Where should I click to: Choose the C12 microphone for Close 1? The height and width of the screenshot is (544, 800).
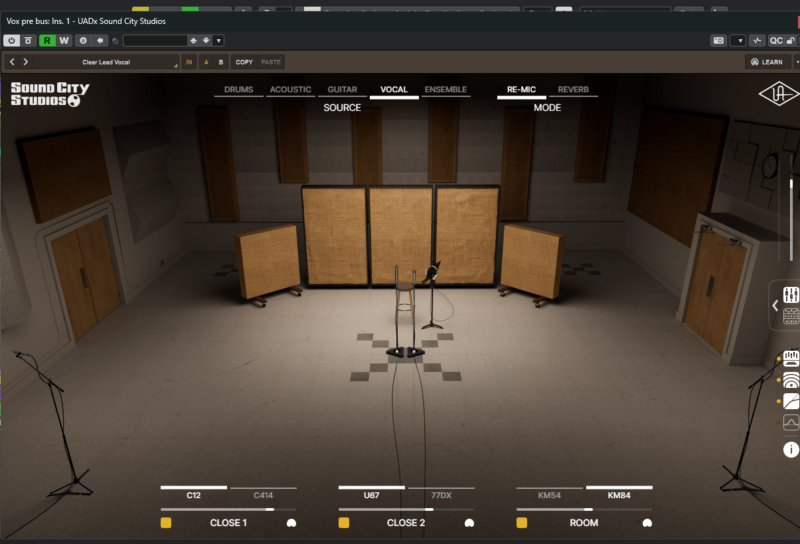pos(193,492)
